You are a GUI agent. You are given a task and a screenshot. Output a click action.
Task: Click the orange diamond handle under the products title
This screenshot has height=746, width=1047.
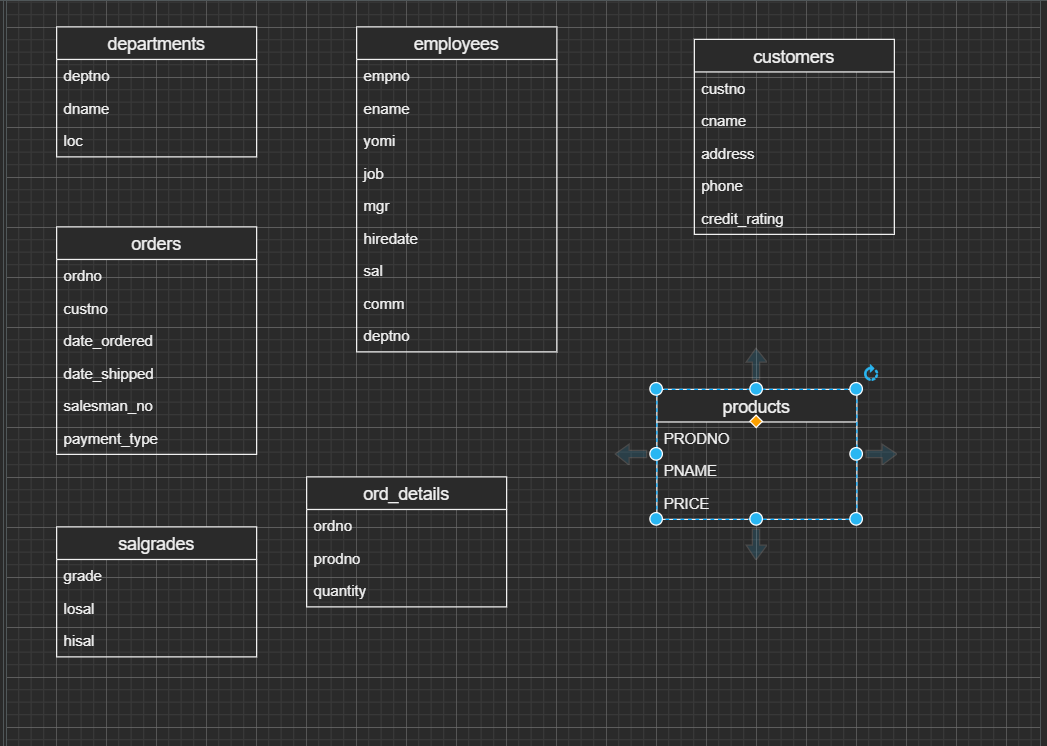(x=756, y=421)
